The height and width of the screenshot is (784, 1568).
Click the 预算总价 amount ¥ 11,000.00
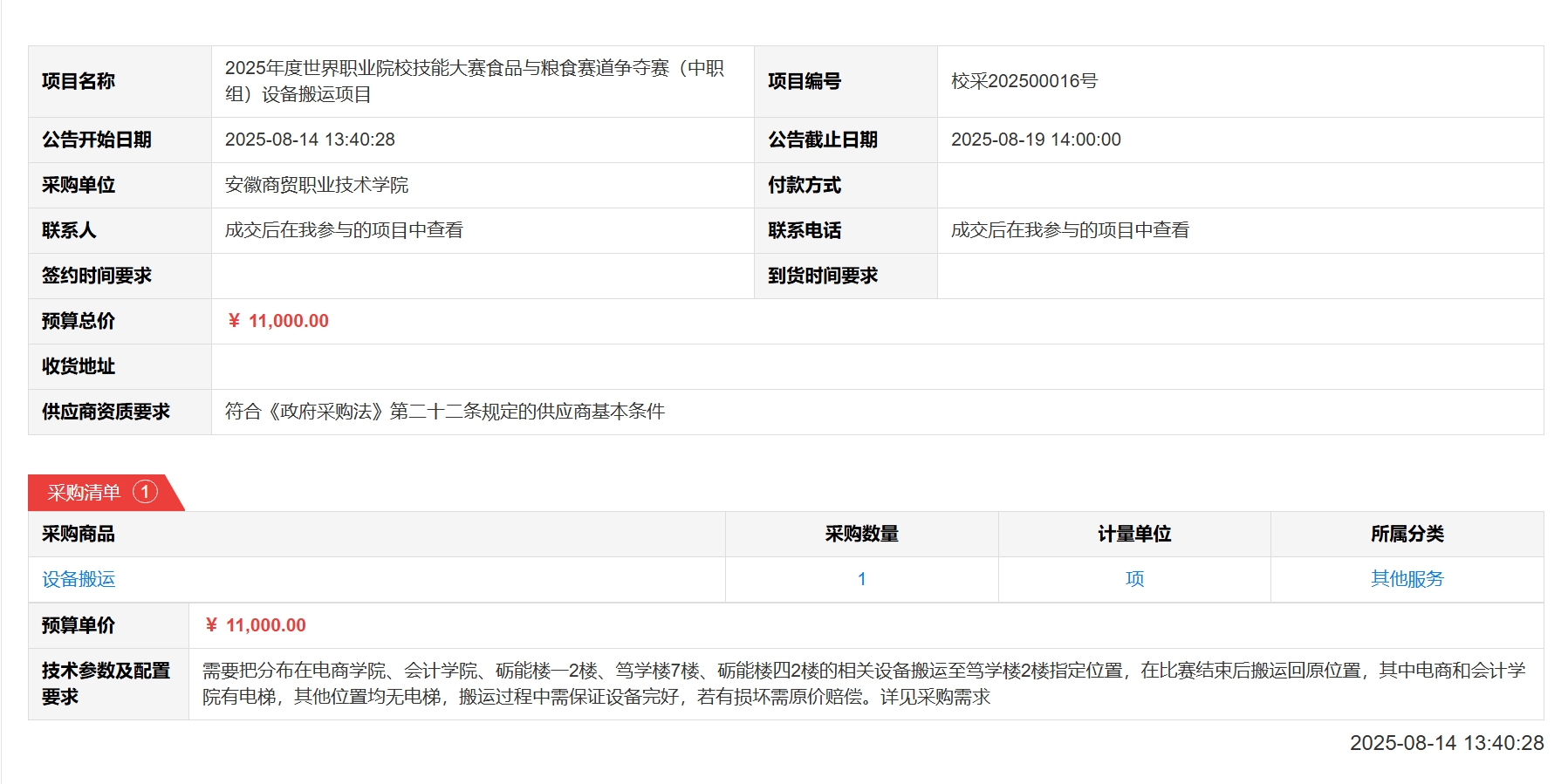[x=278, y=321]
